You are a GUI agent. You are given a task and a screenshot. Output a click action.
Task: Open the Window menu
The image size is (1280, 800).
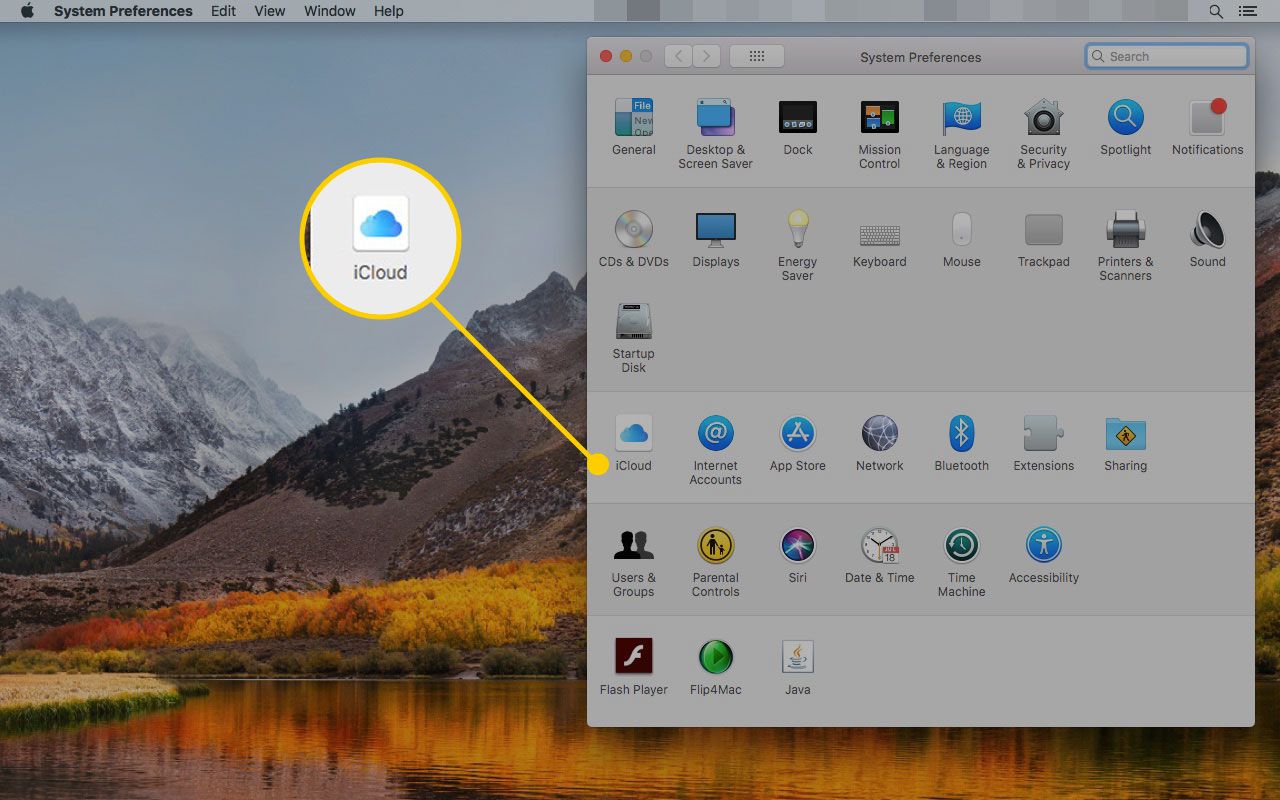click(330, 11)
